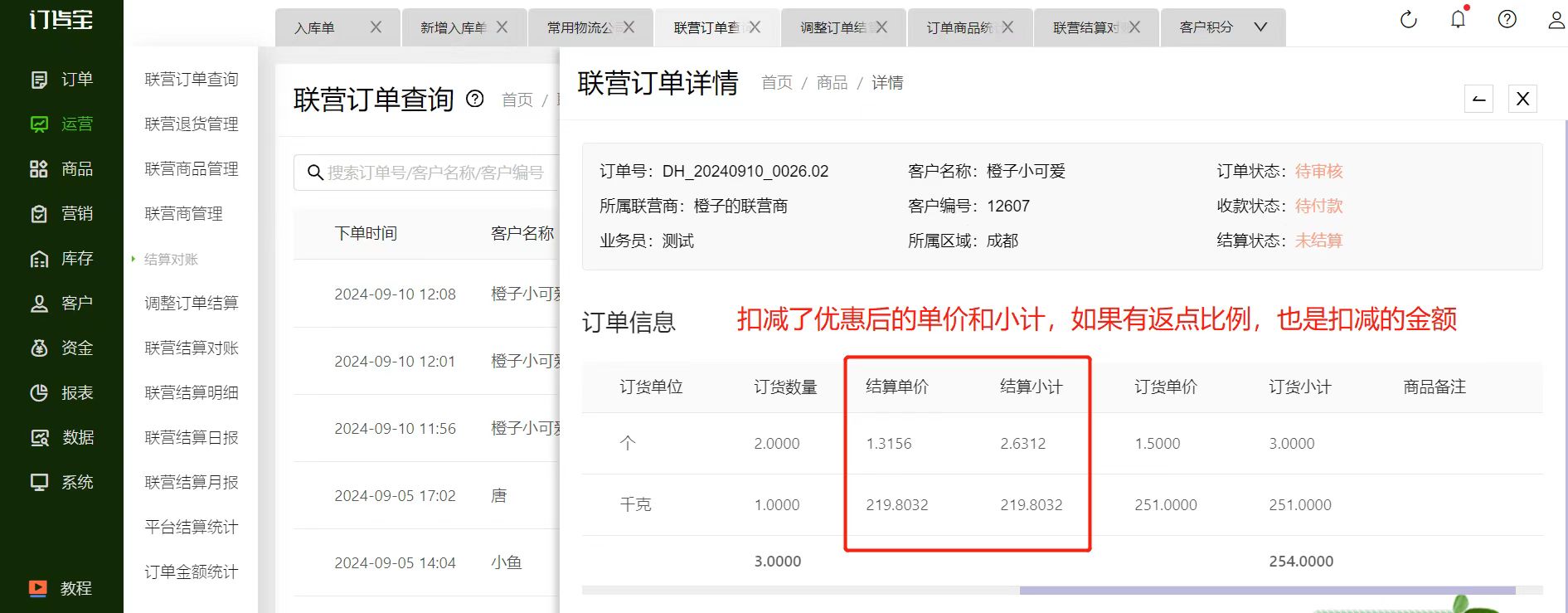
Task: Close the 订单商品统计 tab
Action: click(x=1007, y=27)
